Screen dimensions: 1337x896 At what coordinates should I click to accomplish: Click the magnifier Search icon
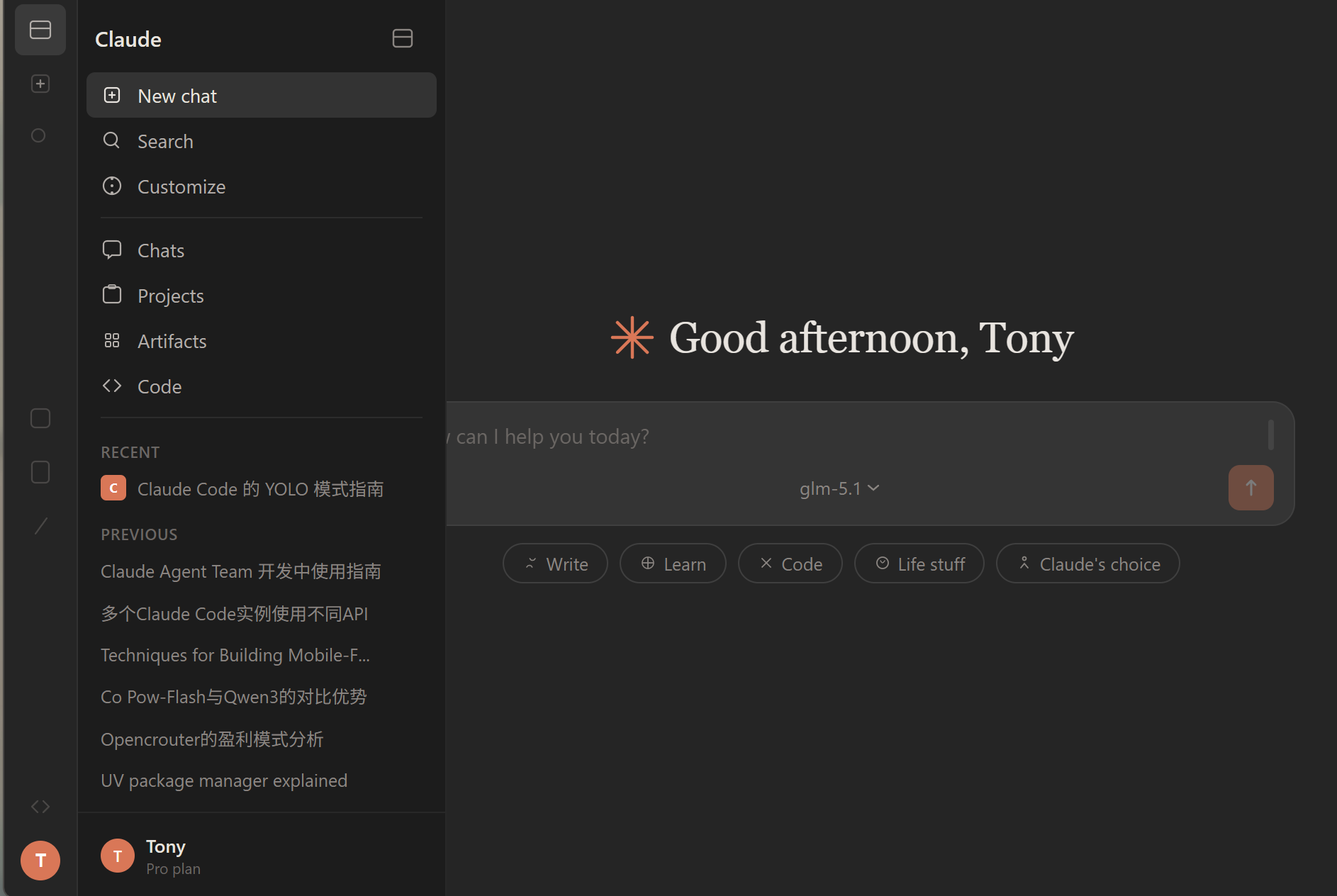112,140
